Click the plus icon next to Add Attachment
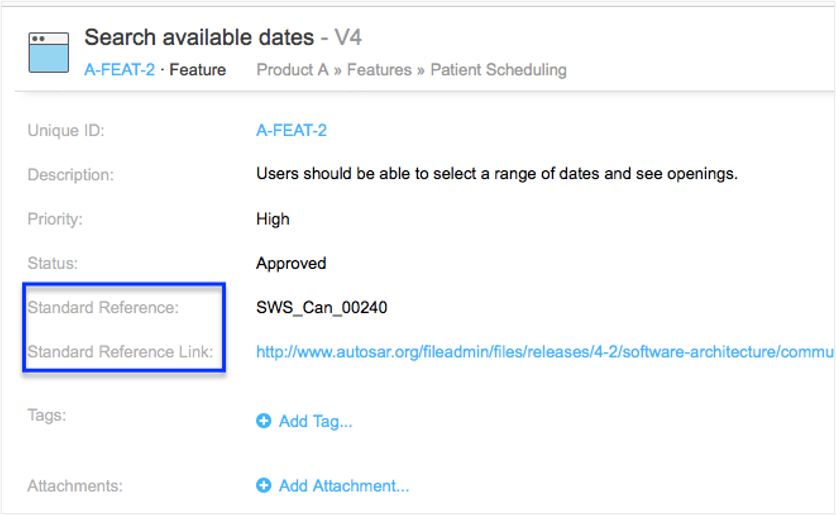Viewport: 836px width, 515px height. pos(264,485)
